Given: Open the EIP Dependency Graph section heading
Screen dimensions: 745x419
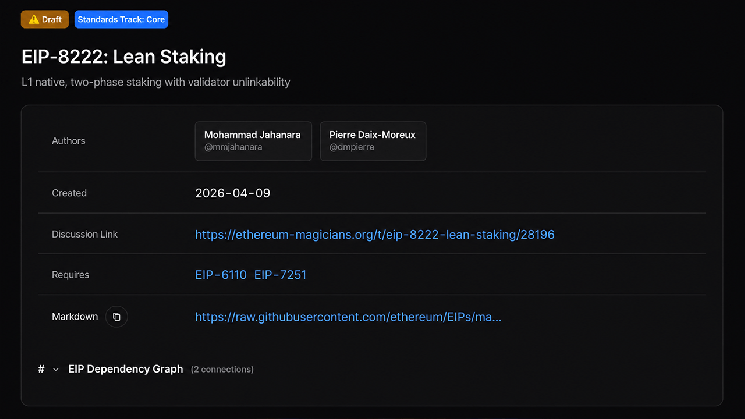Looking at the screenshot, I should click(x=125, y=369).
